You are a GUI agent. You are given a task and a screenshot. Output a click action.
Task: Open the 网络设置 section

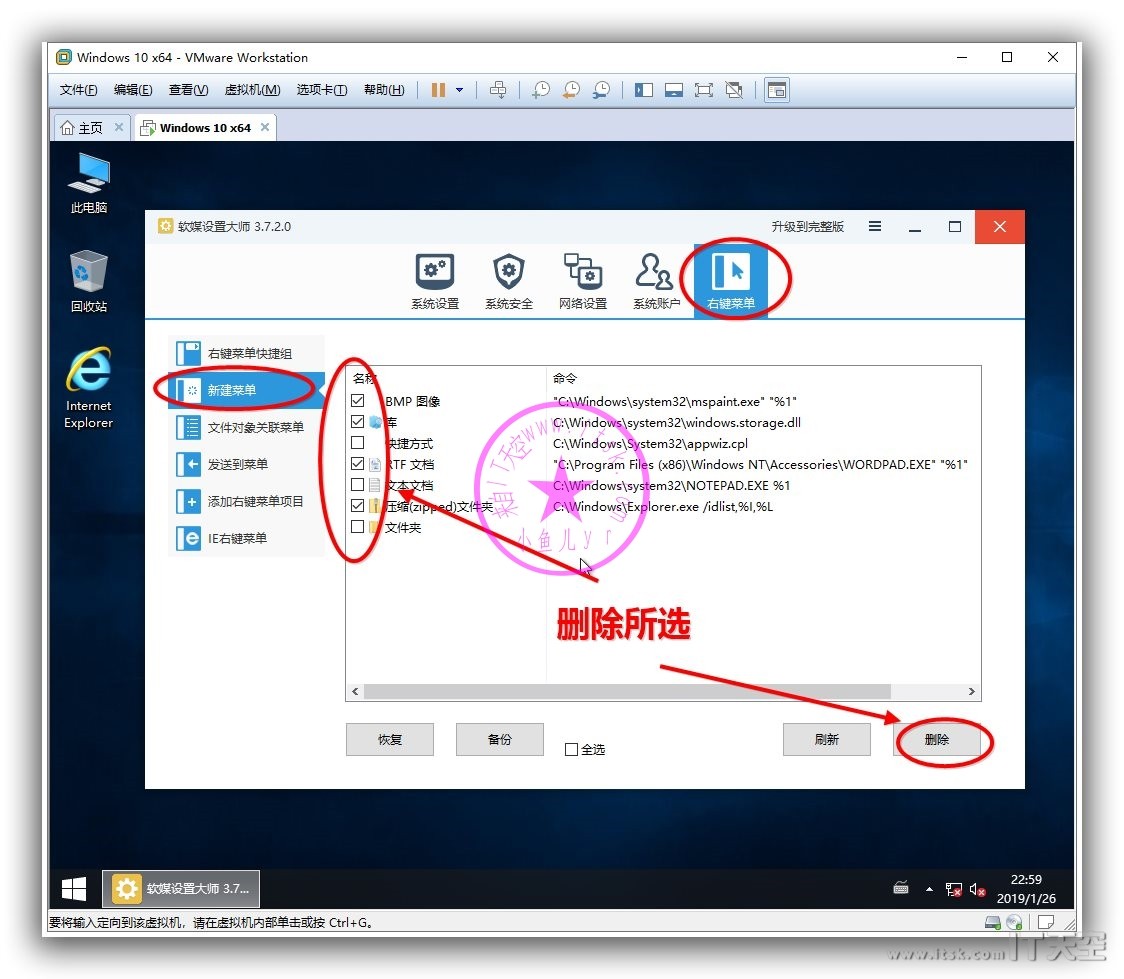tap(583, 281)
